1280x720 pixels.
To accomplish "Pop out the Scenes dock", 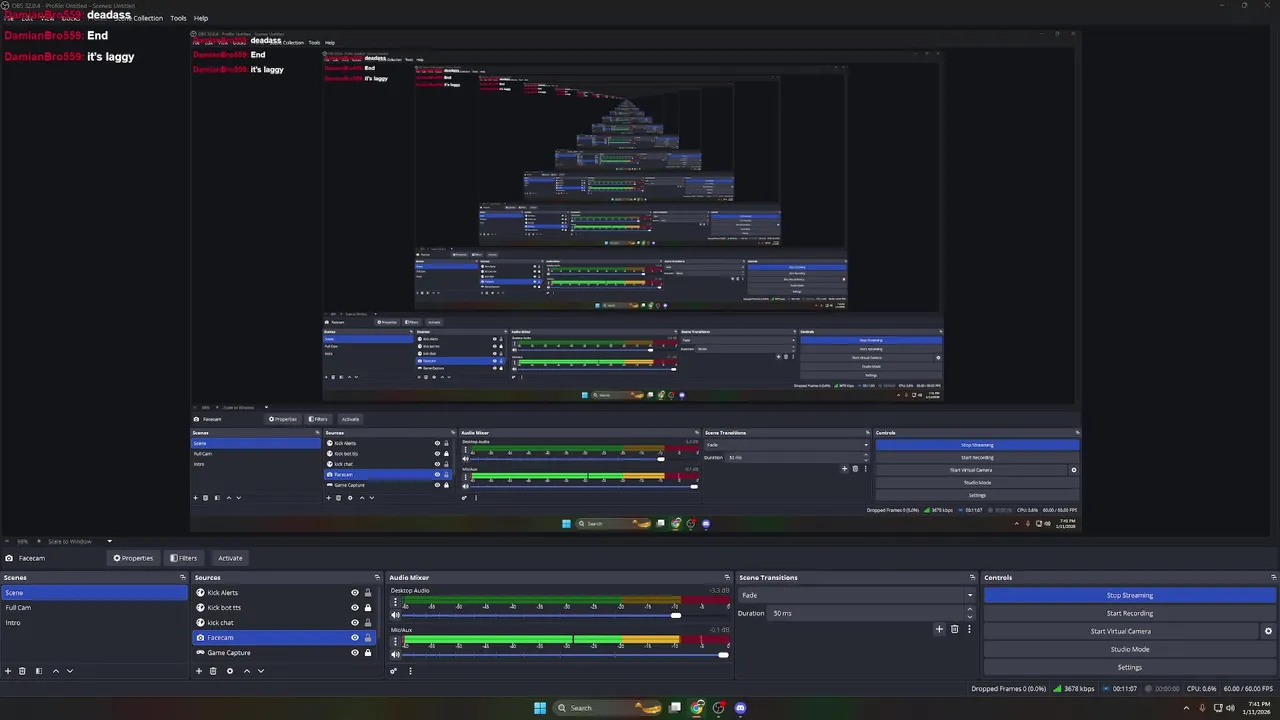I will click(x=183, y=577).
